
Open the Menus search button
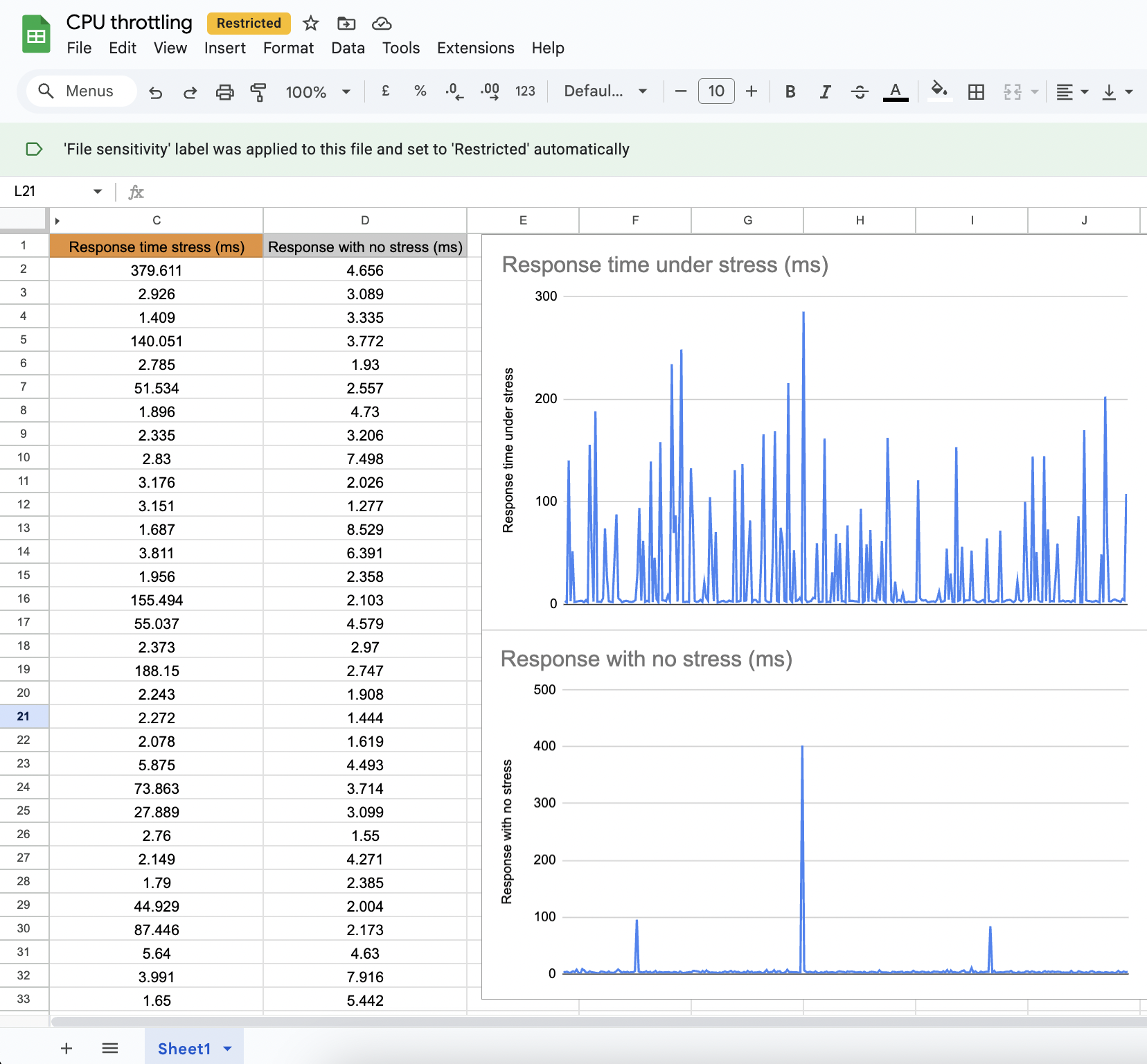point(80,91)
